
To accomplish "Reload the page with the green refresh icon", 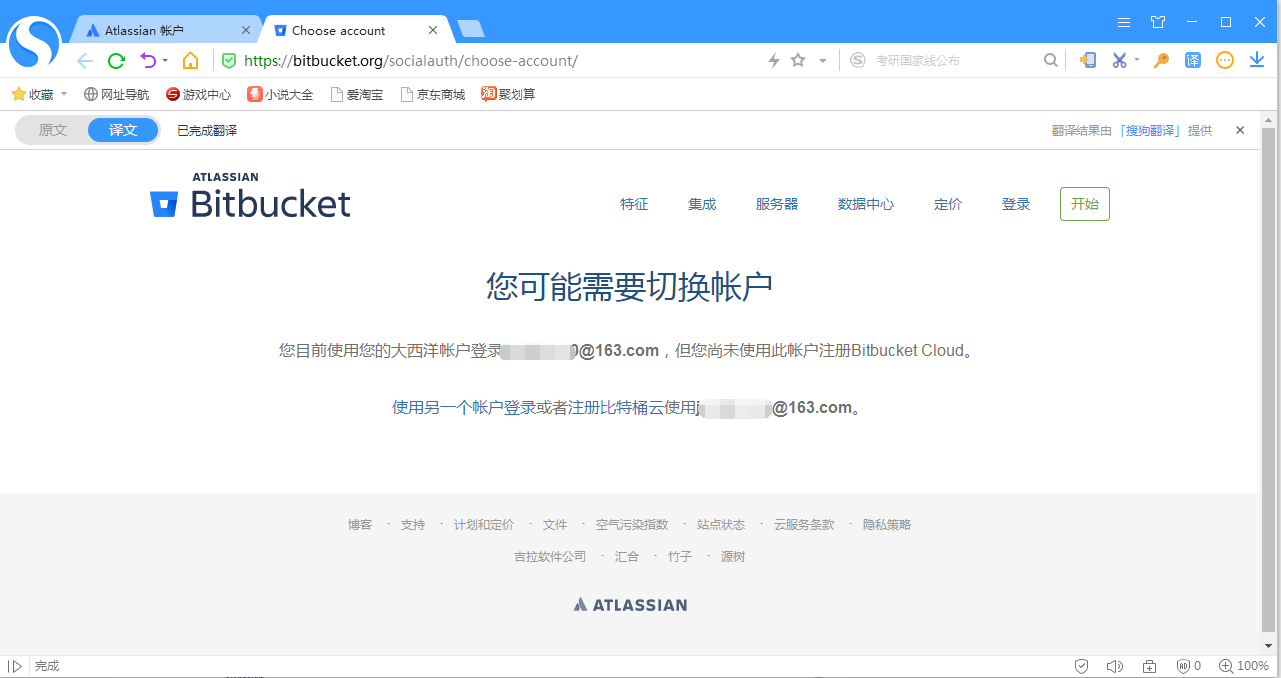I will tap(116, 61).
